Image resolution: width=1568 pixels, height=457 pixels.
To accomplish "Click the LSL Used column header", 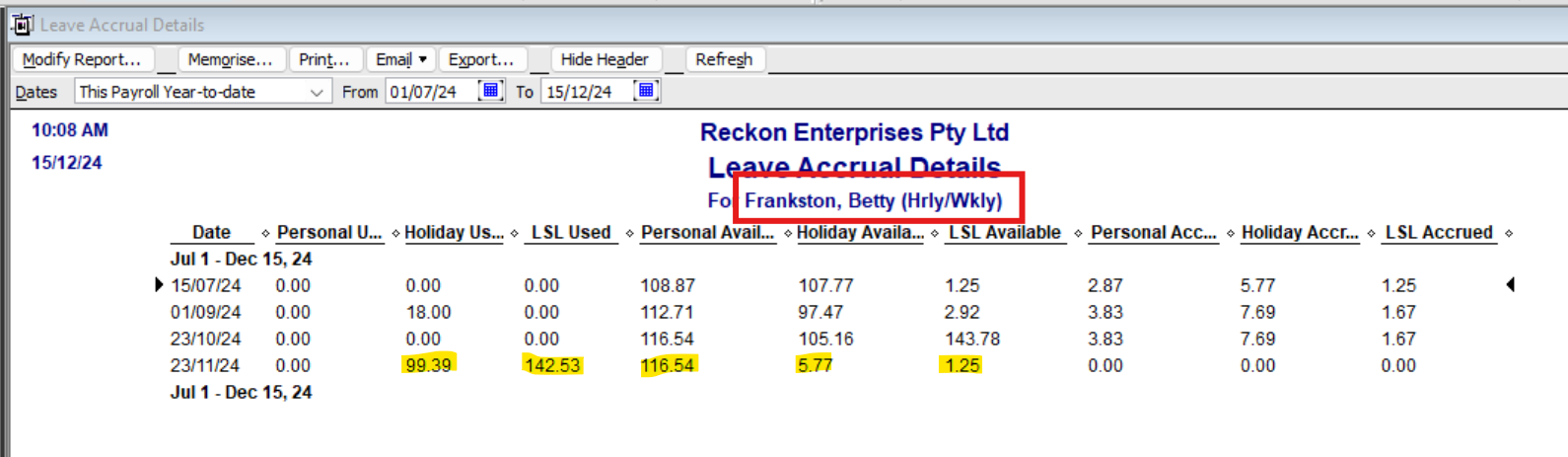I will tap(571, 233).
